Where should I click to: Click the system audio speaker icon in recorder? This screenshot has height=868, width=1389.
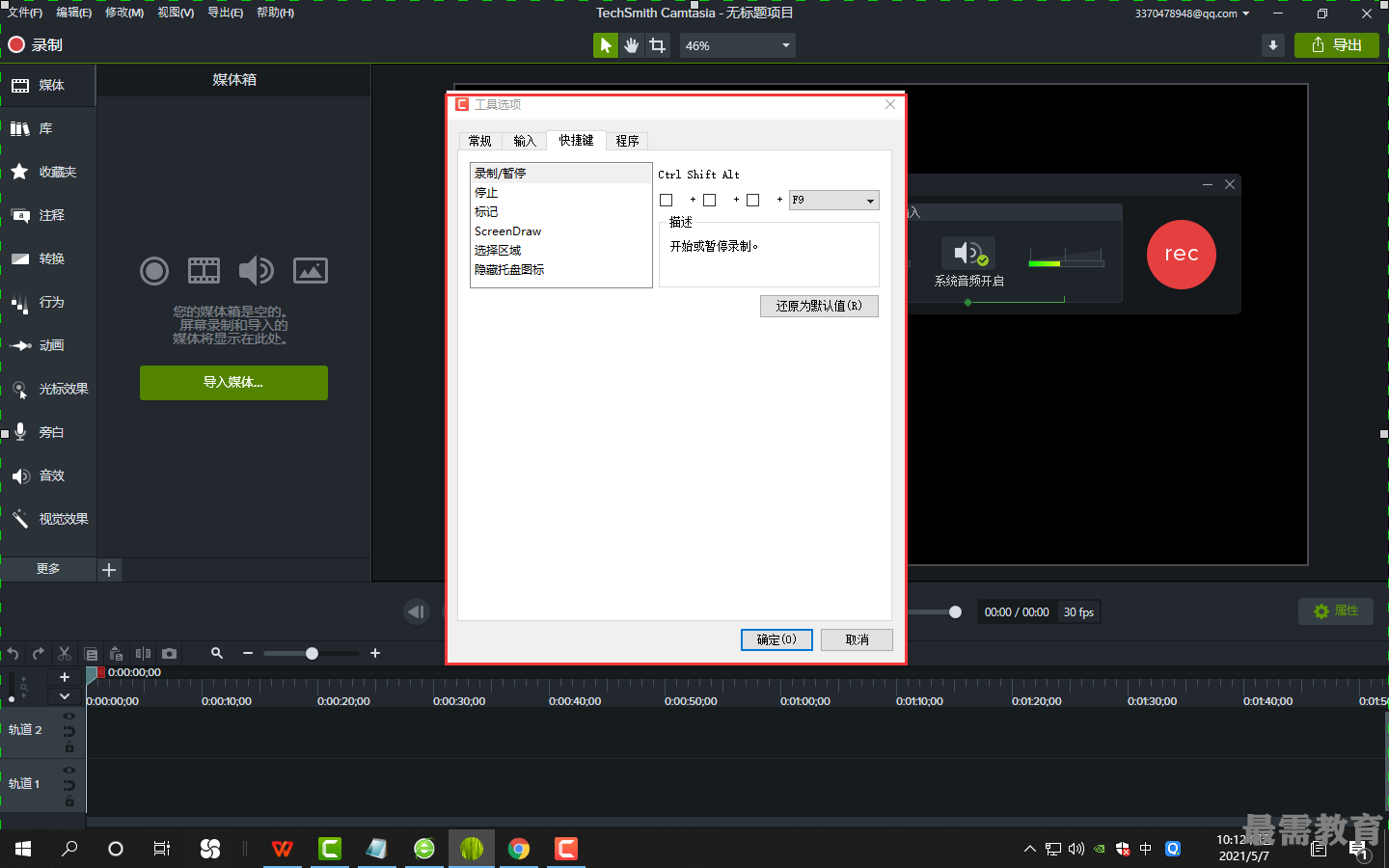[x=968, y=254]
